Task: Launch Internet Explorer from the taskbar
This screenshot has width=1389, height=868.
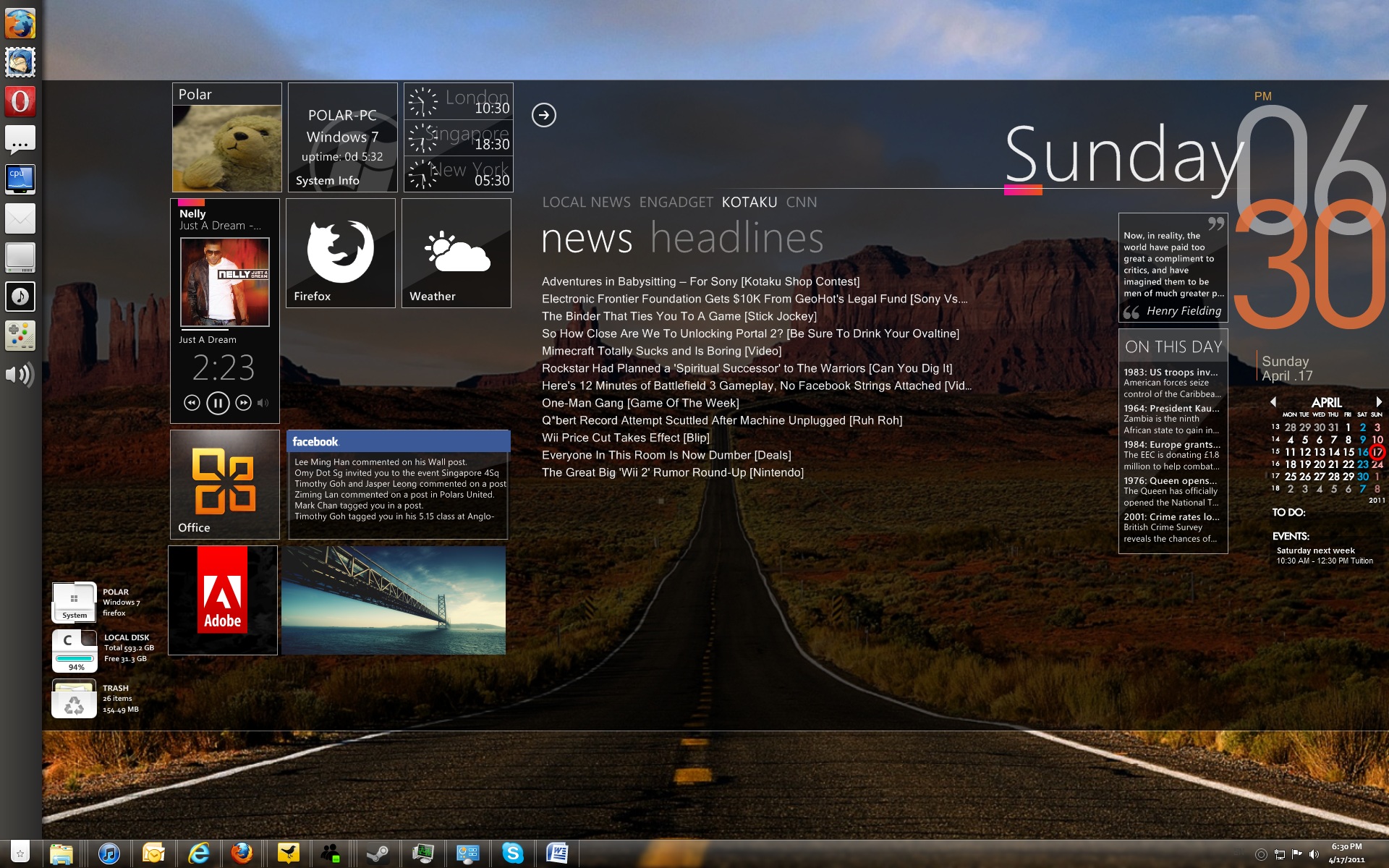Action: coord(198,854)
